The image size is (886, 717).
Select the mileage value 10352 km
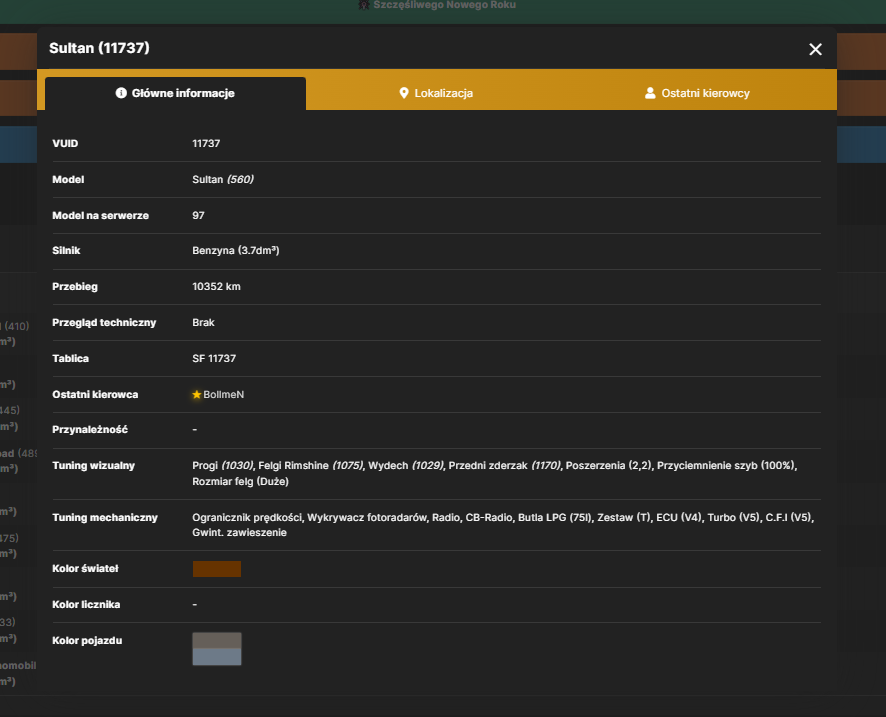(216, 286)
